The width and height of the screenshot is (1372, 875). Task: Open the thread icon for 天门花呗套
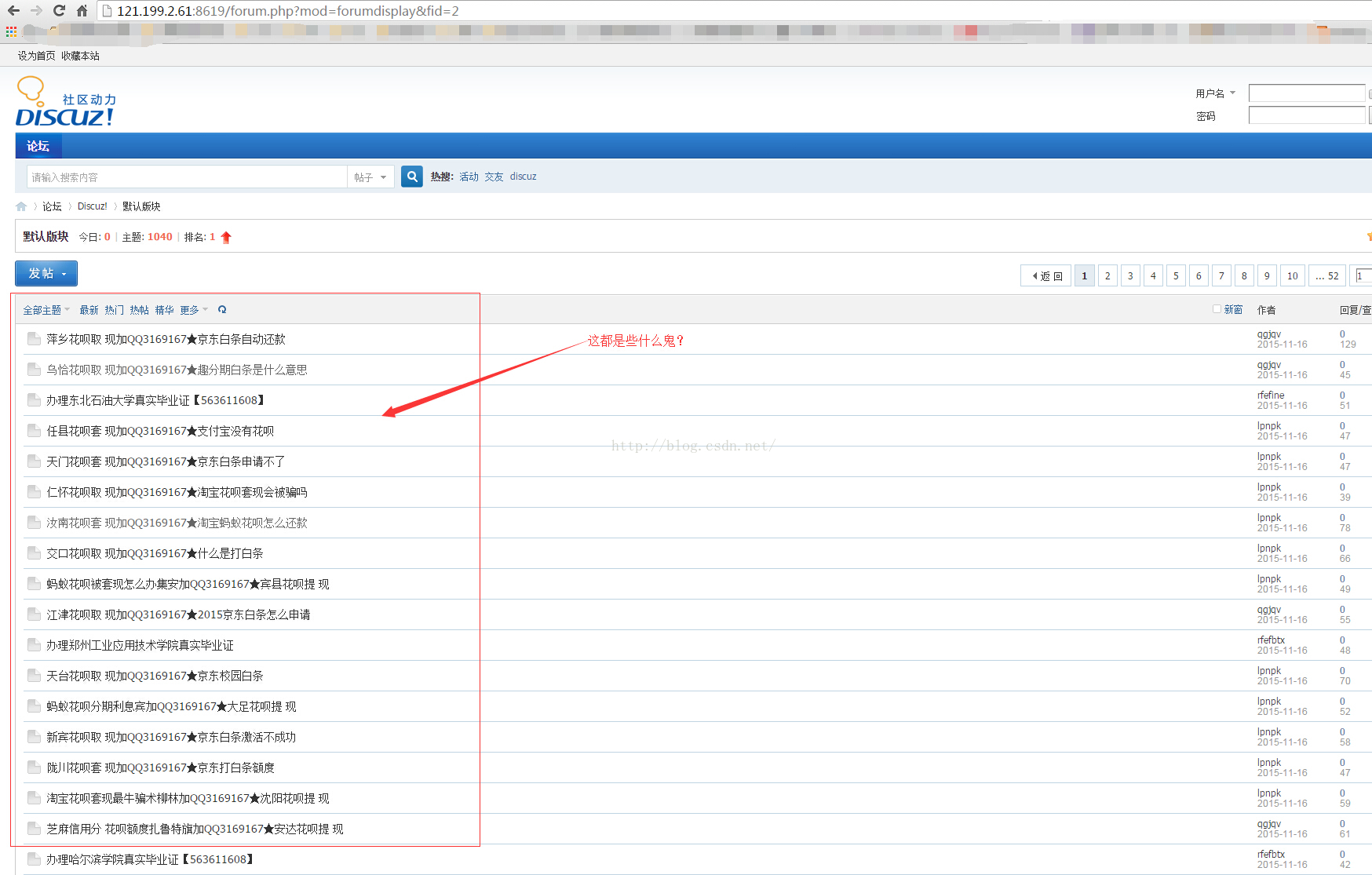(x=34, y=461)
